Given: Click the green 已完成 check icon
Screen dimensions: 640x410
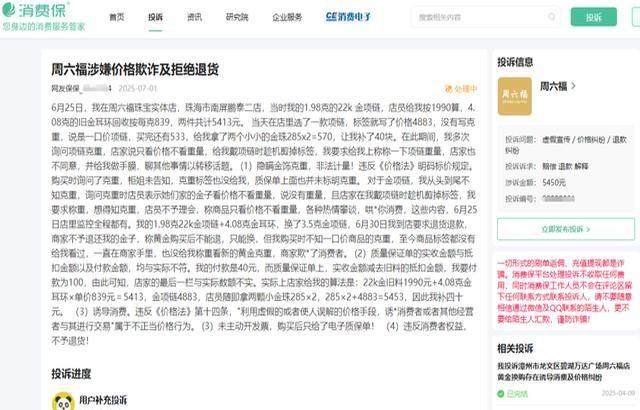Looking at the screenshot, I should [x=500, y=394].
